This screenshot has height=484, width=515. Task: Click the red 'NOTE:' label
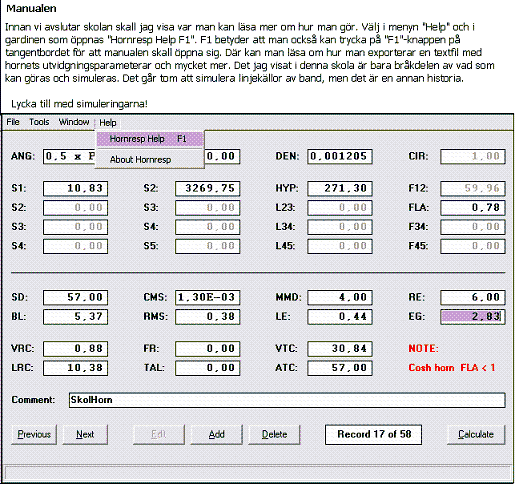tap(423, 349)
